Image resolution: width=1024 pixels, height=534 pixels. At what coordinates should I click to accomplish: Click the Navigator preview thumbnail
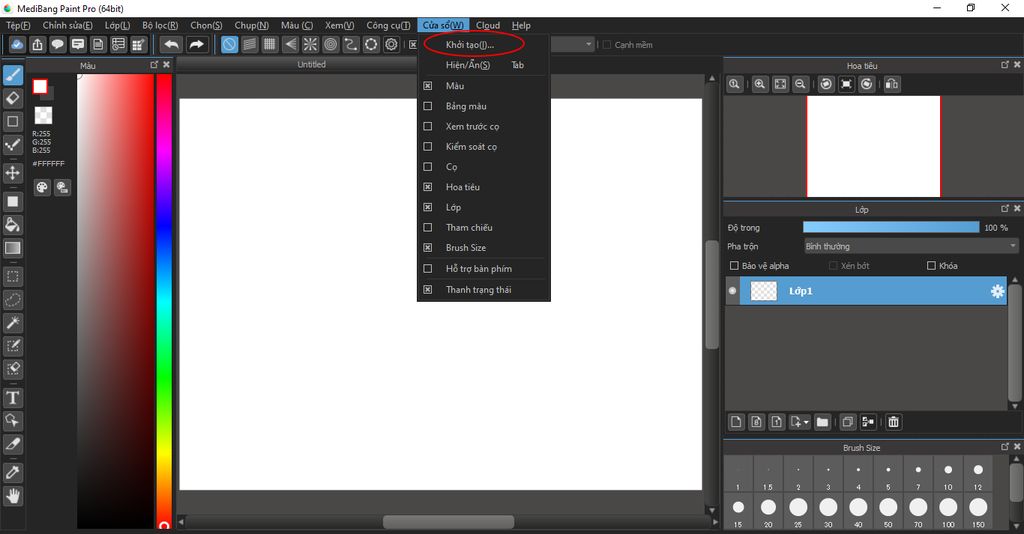click(873, 146)
